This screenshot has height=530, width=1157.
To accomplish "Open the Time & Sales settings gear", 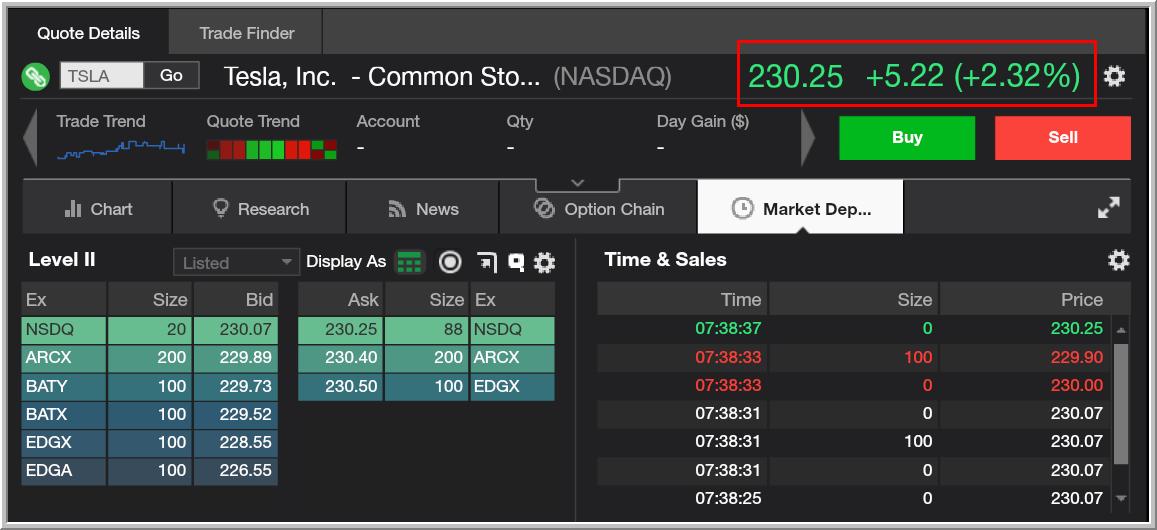I will tap(1119, 260).
